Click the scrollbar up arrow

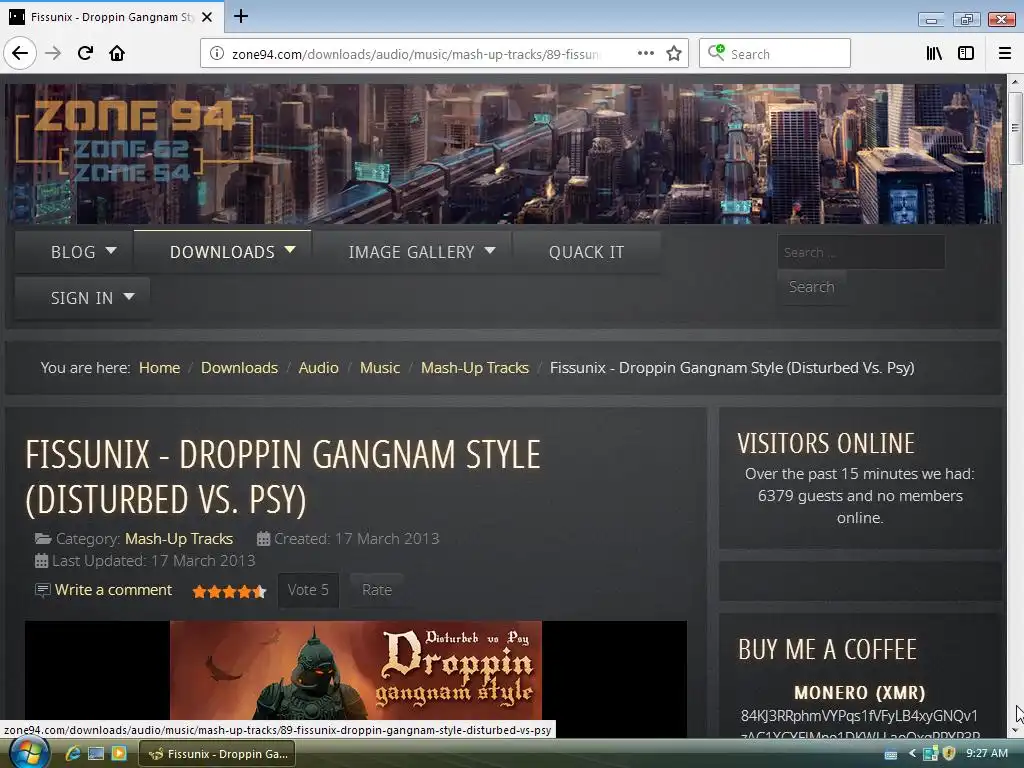(1015, 82)
